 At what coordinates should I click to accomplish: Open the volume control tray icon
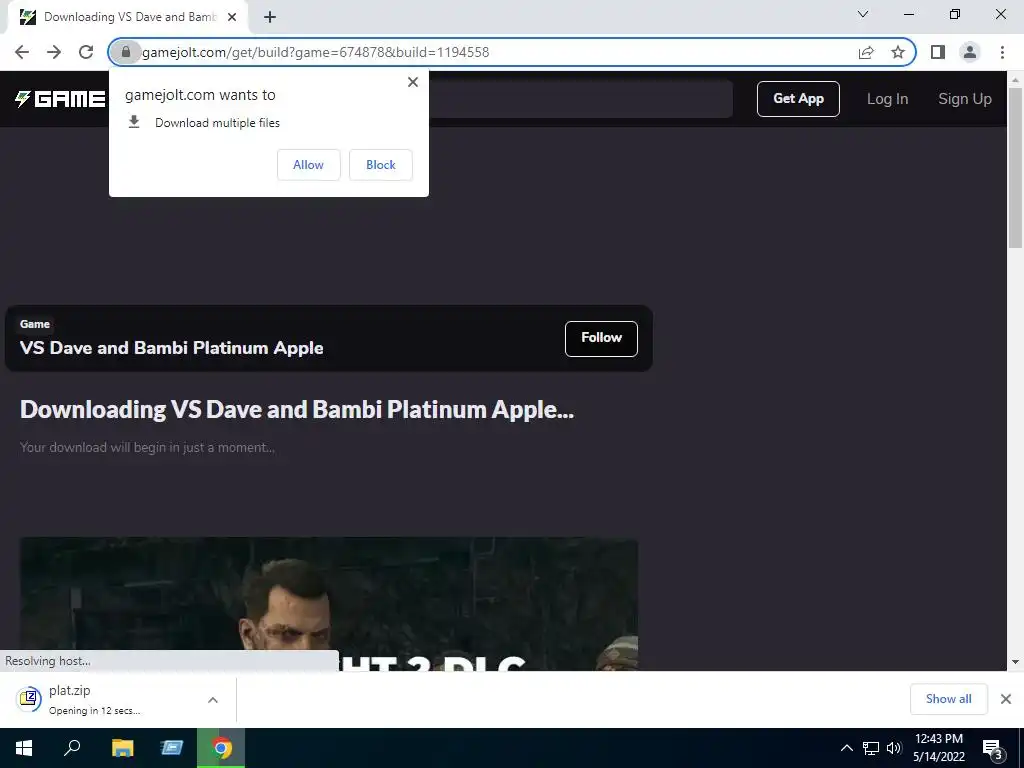click(894, 748)
